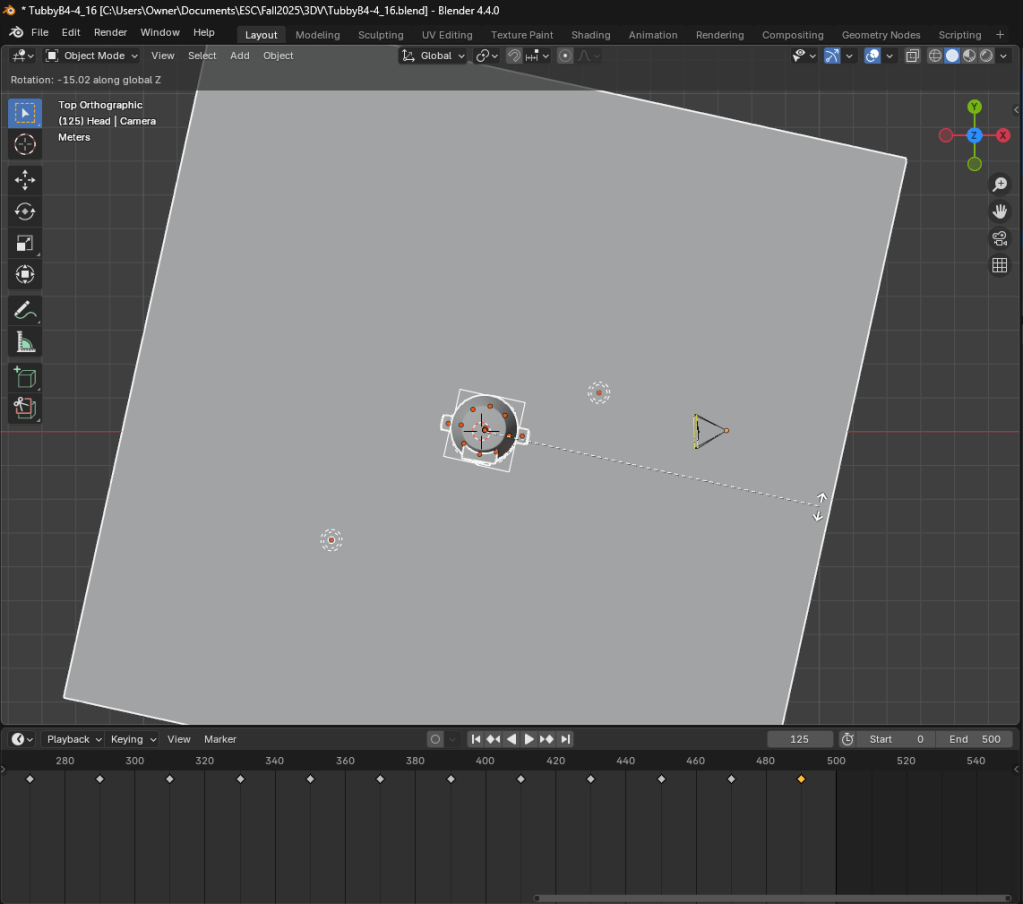The width and height of the screenshot is (1023, 904).
Task: Pick the Rotate tool
Action: (x=25, y=212)
